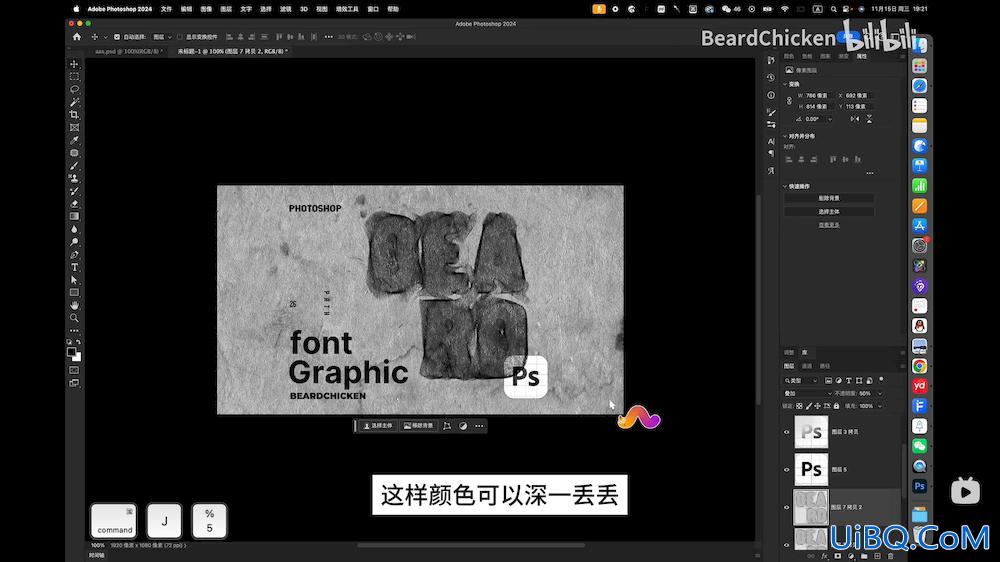This screenshot has width=1000, height=562.
Task: Collapse the 对齐并分布 section
Action: click(784, 136)
